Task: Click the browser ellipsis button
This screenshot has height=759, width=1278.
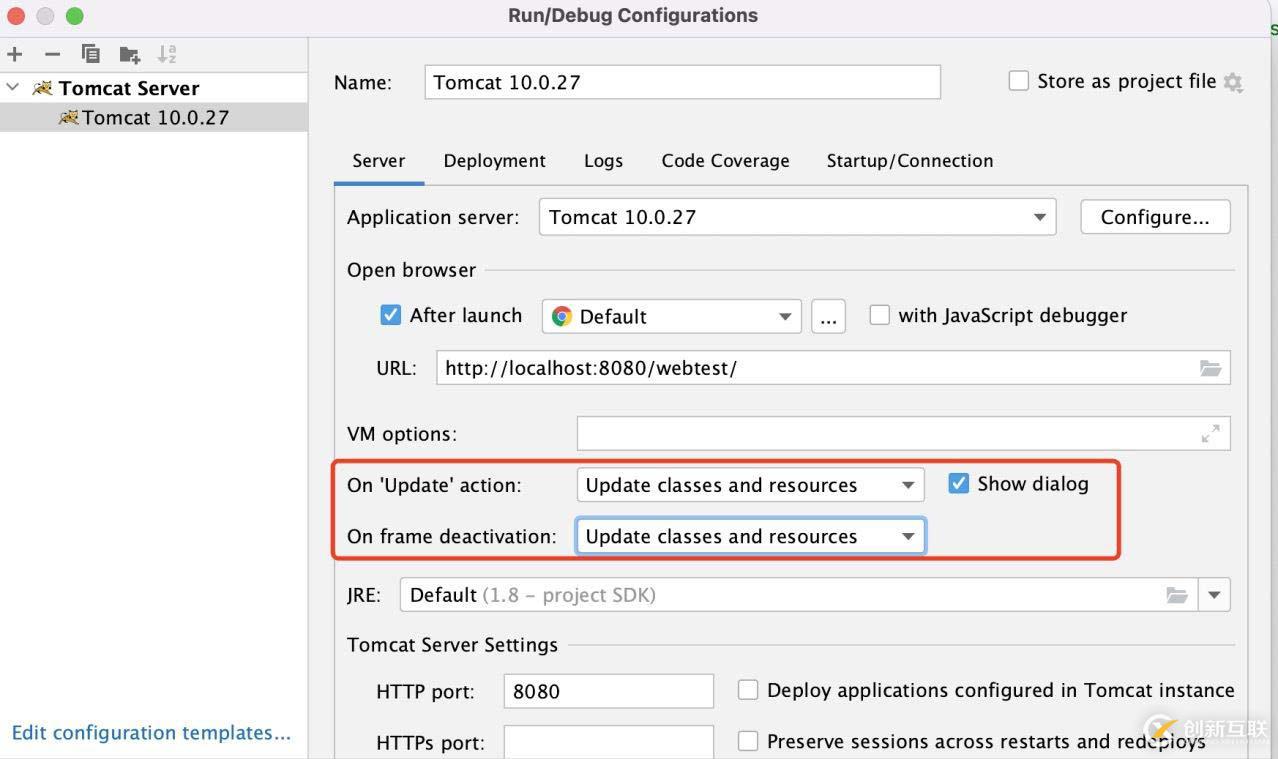Action: (828, 316)
